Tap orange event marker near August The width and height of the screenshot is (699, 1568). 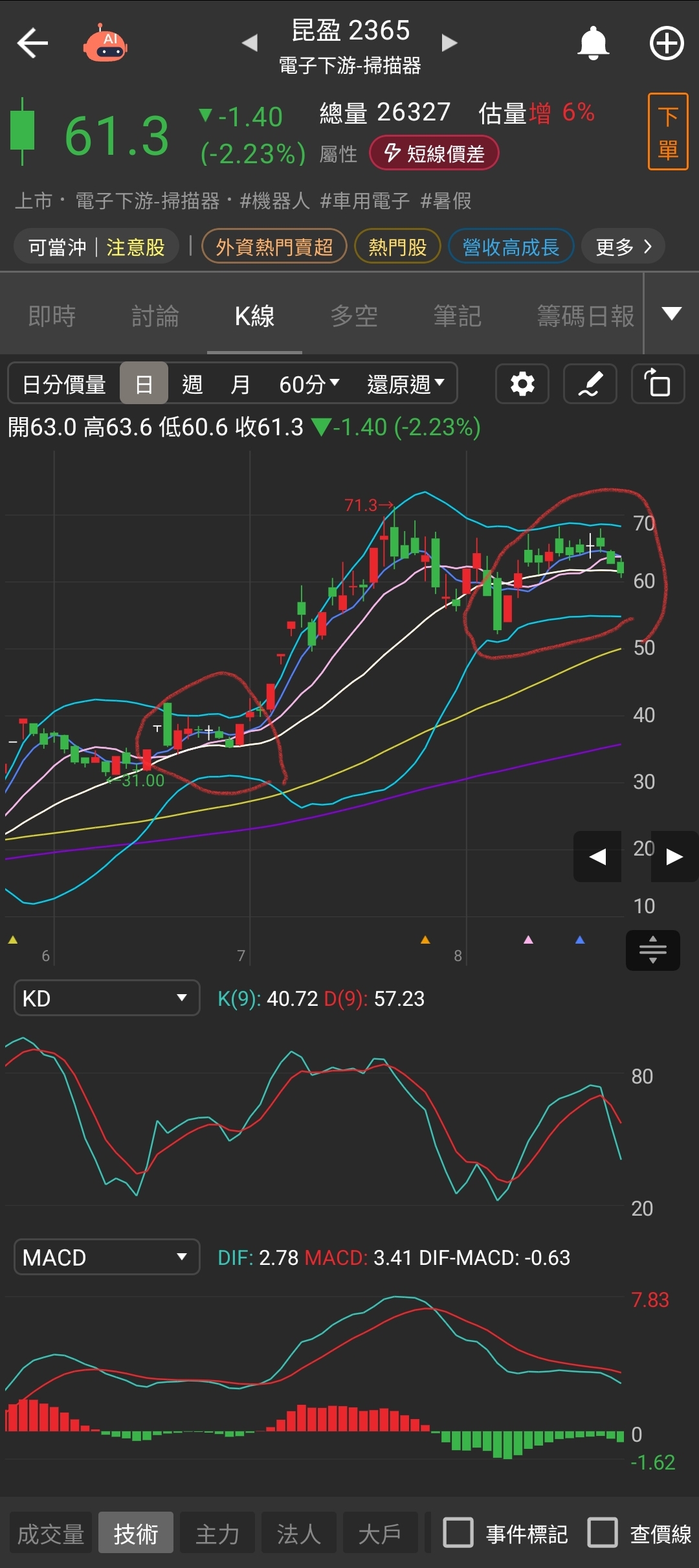[425, 940]
